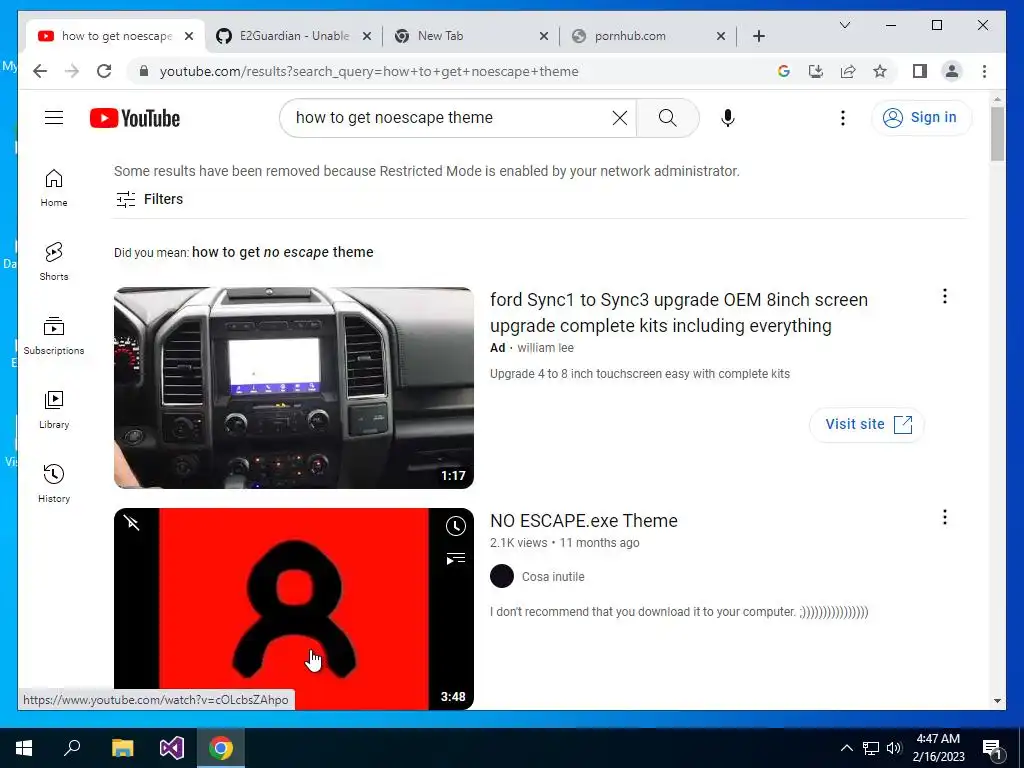Go to Home in the sidebar
This screenshot has height=768, width=1024.
[x=54, y=187]
